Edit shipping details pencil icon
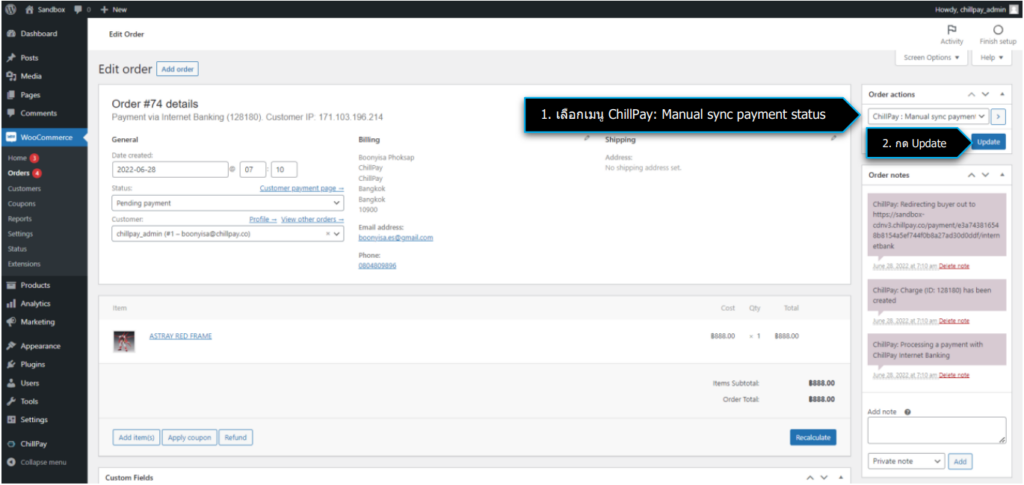1024x485 pixels. (833, 138)
